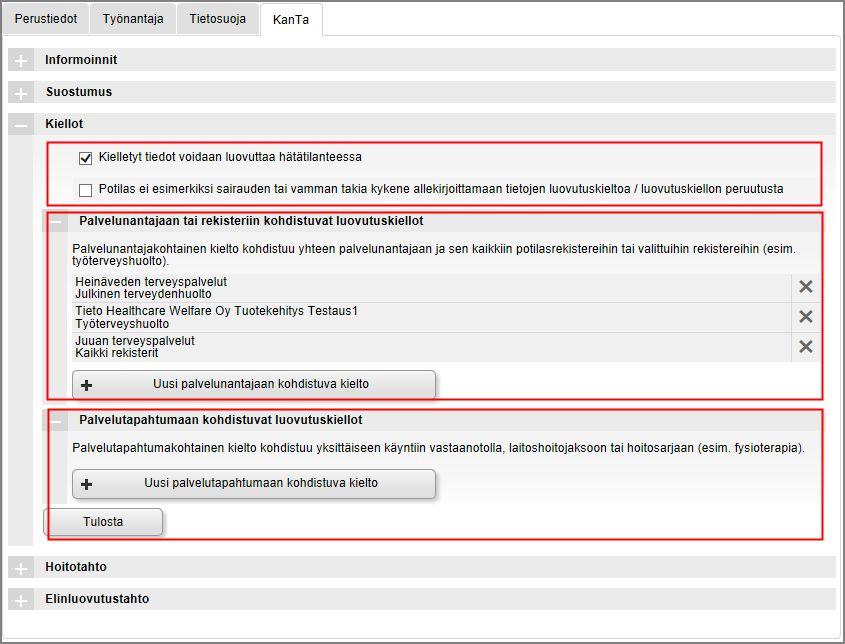This screenshot has height=644, width=845.
Task: Check the Potilas ei kykene allekirjoittamaan checkbox
Action: (85, 190)
